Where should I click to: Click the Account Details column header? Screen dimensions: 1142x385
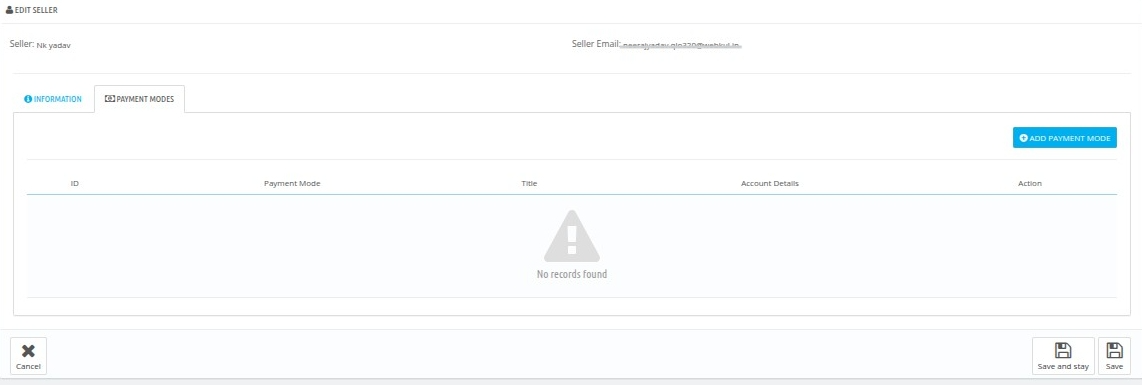pyautogui.click(x=770, y=183)
